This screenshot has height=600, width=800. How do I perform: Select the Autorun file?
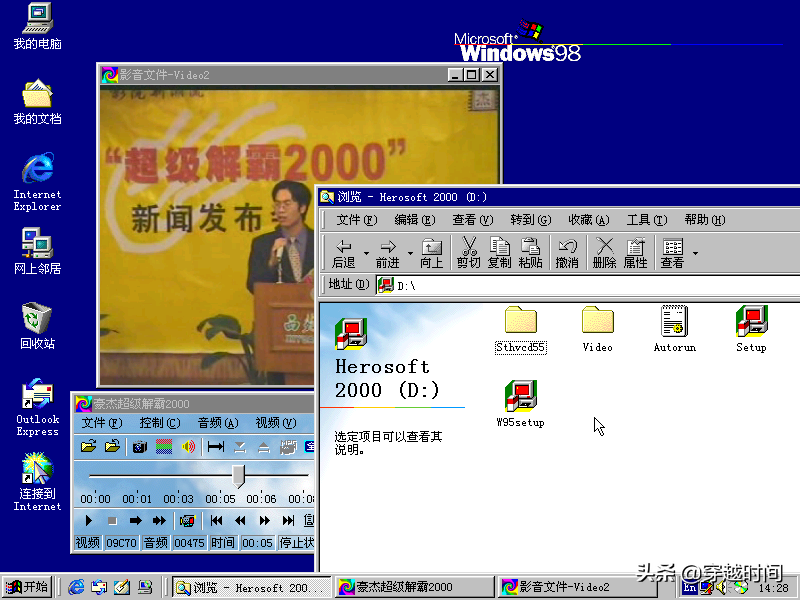tap(674, 329)
